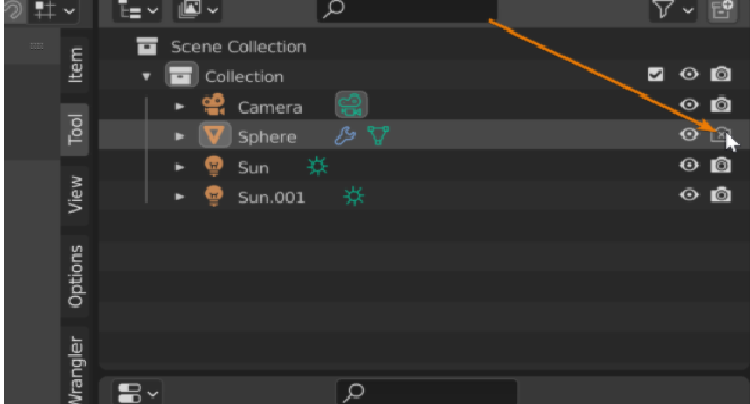The height and width of the screenshot is (404, 750).
Task: Click the Sphere modifier wrench icon
Action: [345, 136]
